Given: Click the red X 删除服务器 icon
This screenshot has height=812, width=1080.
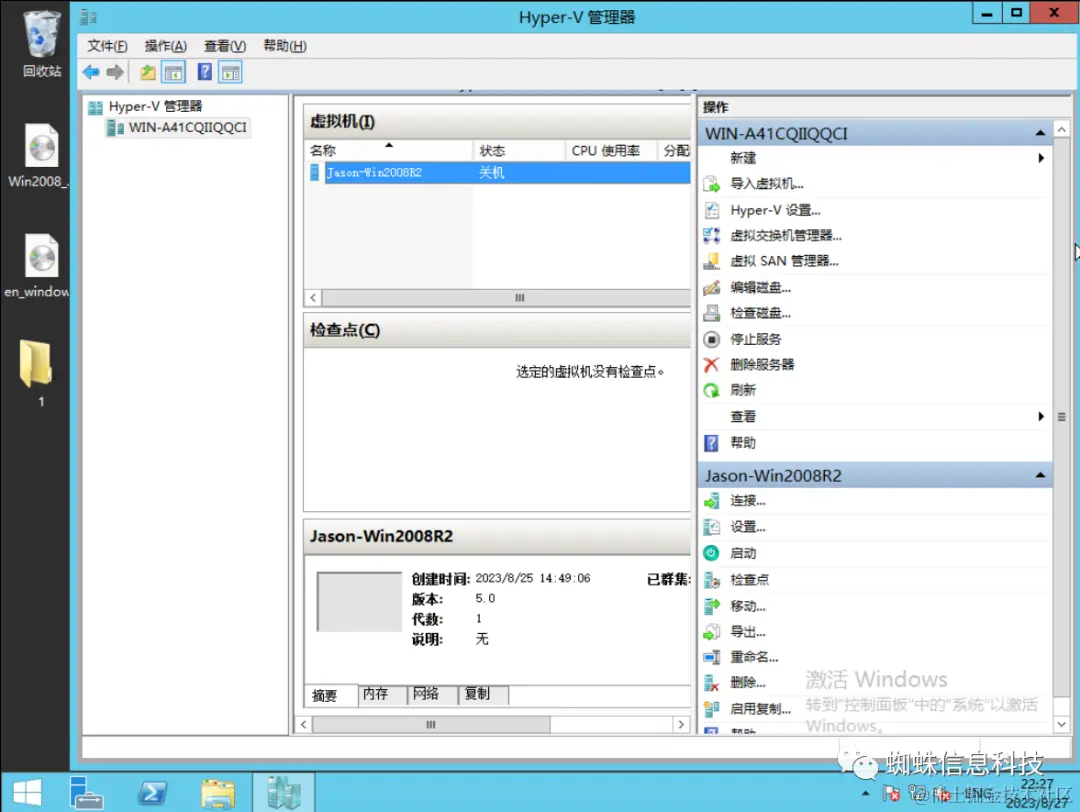Looking at the screenshot, I should 712,364.
